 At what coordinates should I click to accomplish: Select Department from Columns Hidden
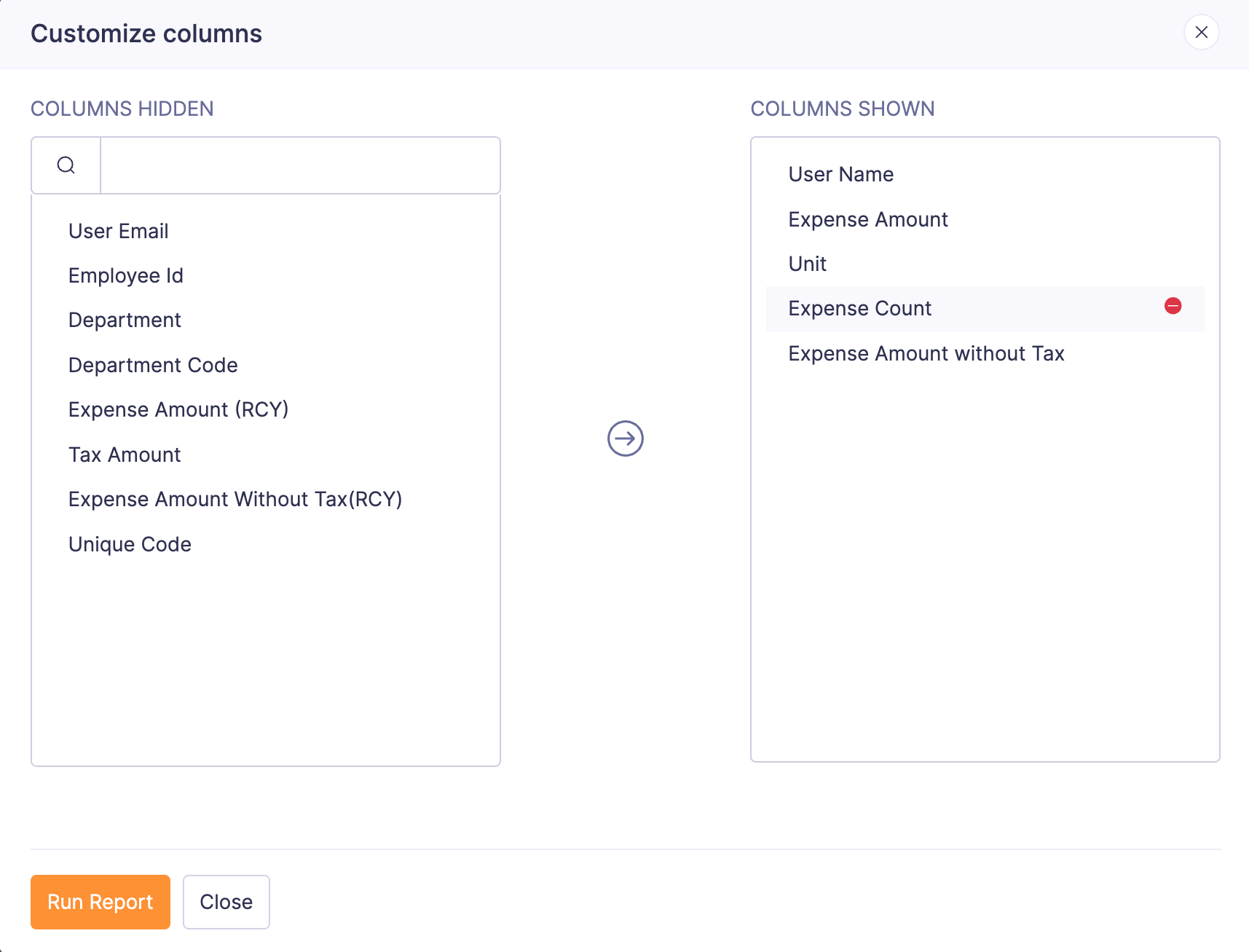(124, 320)
